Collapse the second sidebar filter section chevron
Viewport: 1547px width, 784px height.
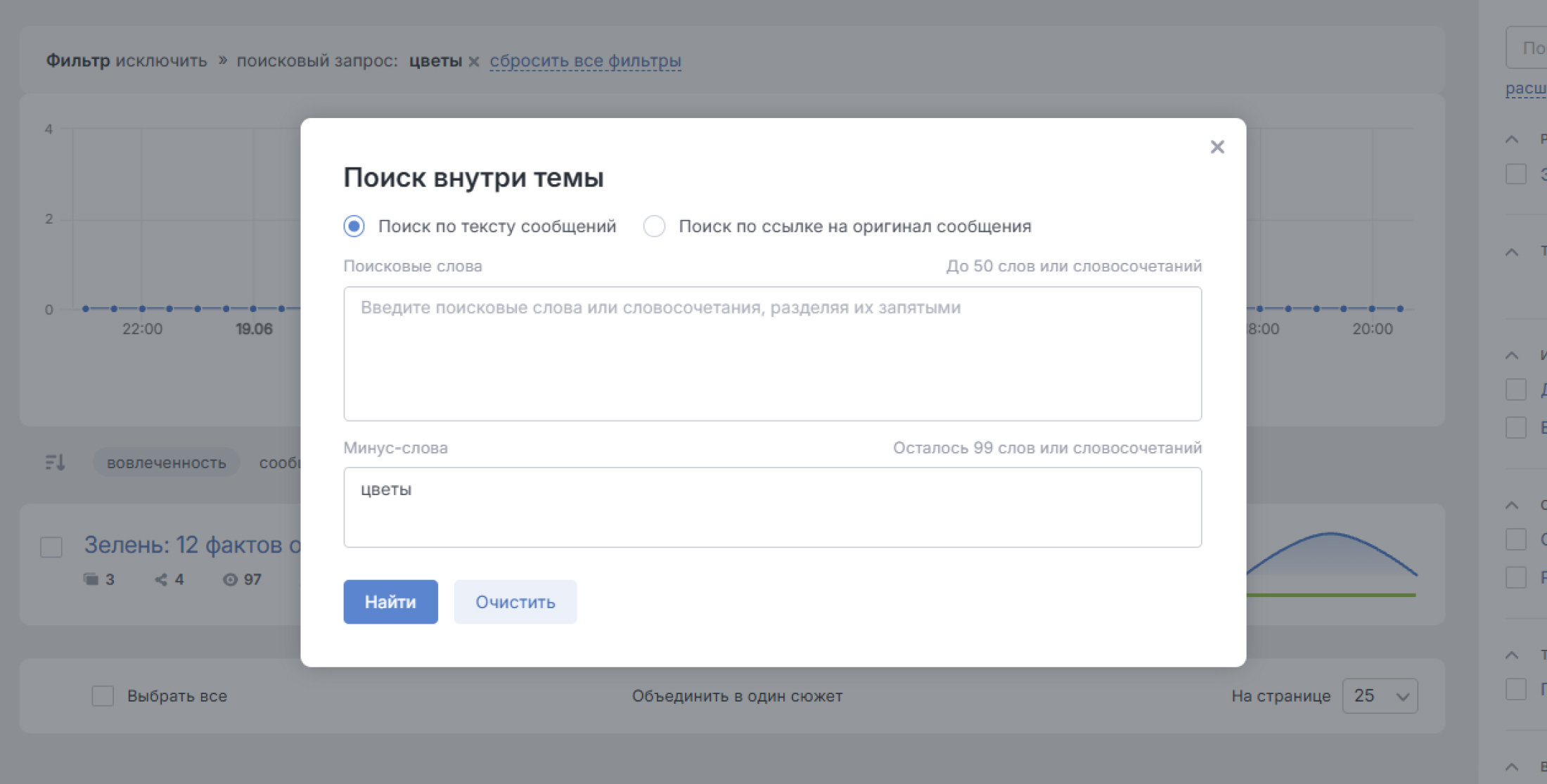point(1512,252)
